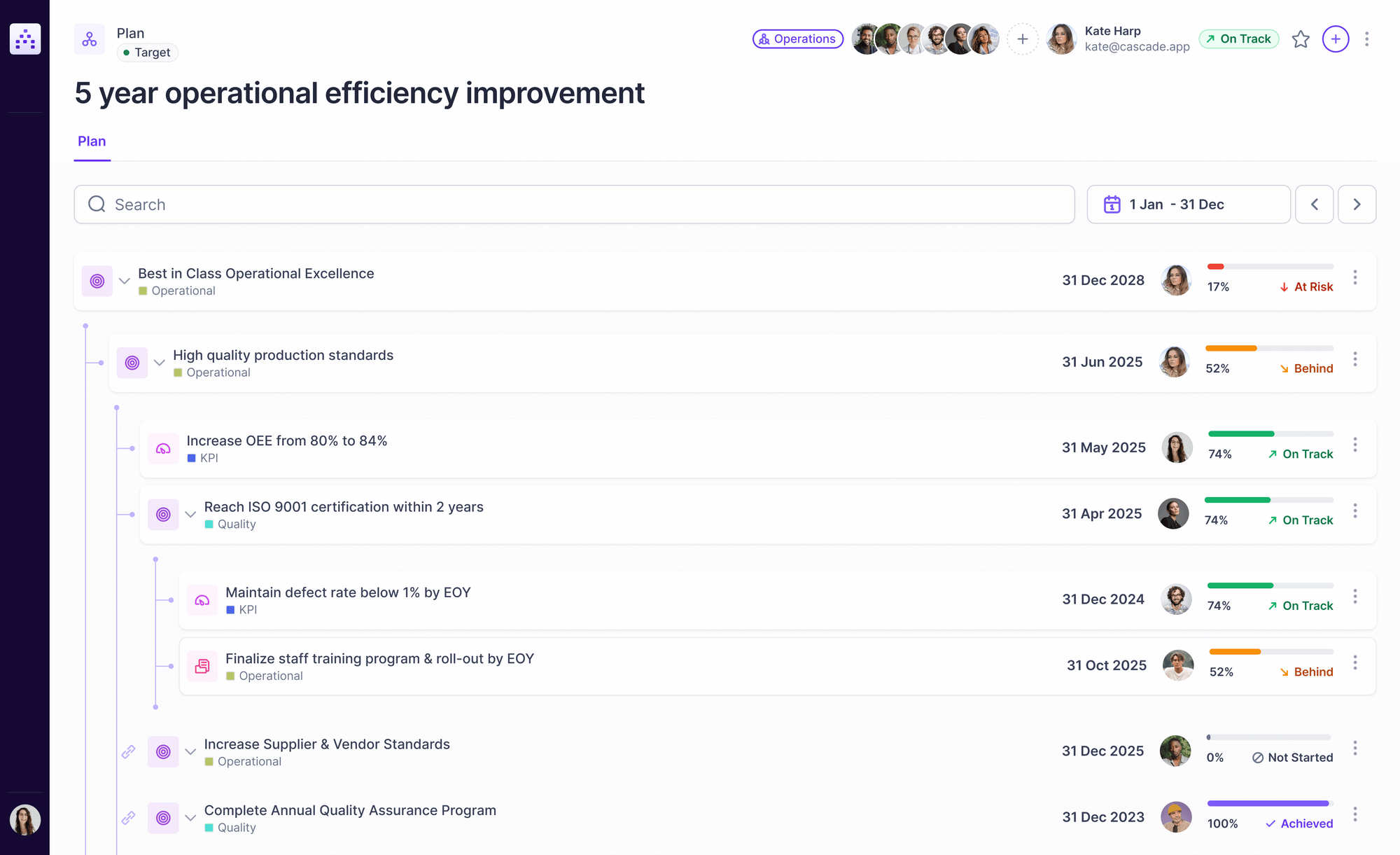This screenshot has width=1400, height=855.
Task: Click link icon beside Increase Supplier & Vendor Standards
Action: click(128, 752)
